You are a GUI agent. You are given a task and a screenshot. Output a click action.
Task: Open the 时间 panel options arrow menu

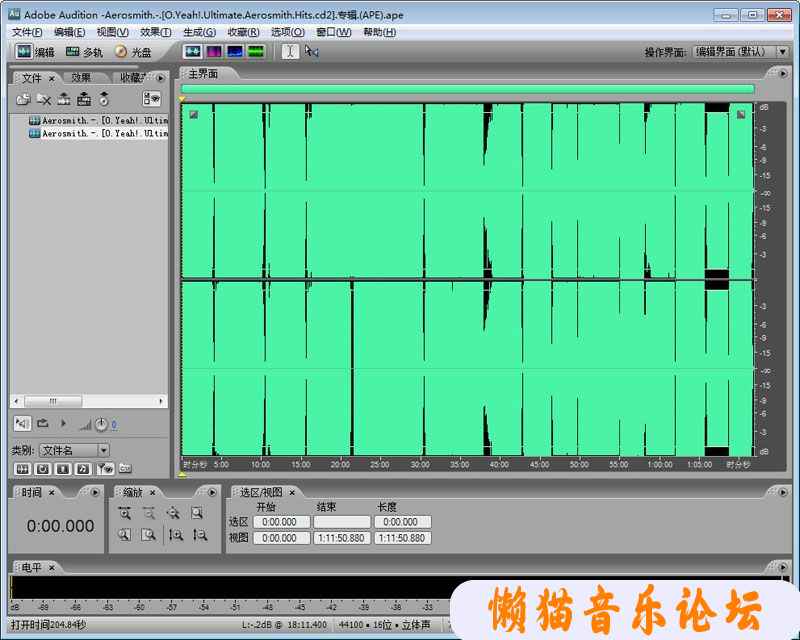click(95, 493)
